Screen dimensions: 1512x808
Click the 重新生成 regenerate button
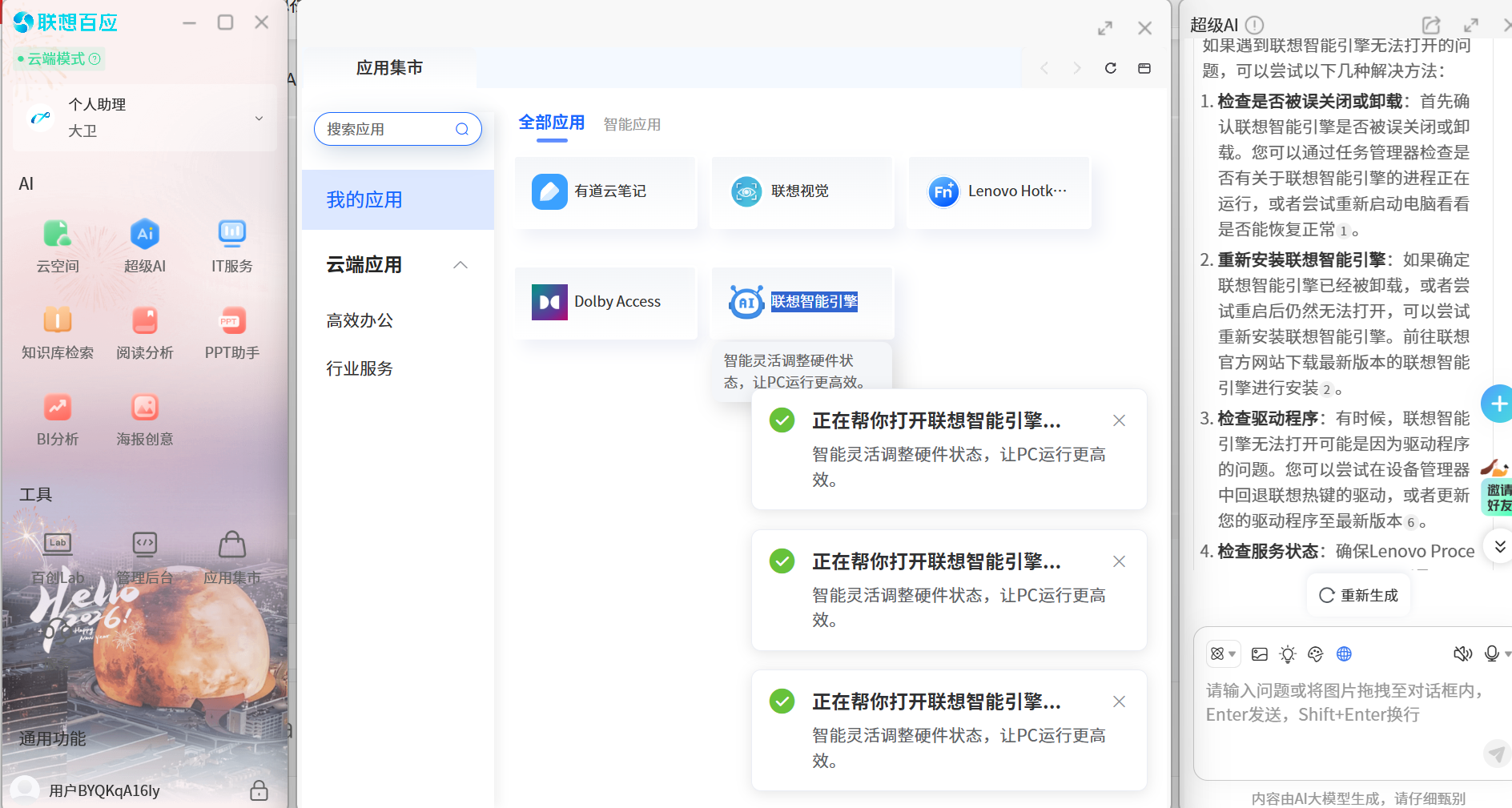coord(1358,595)
